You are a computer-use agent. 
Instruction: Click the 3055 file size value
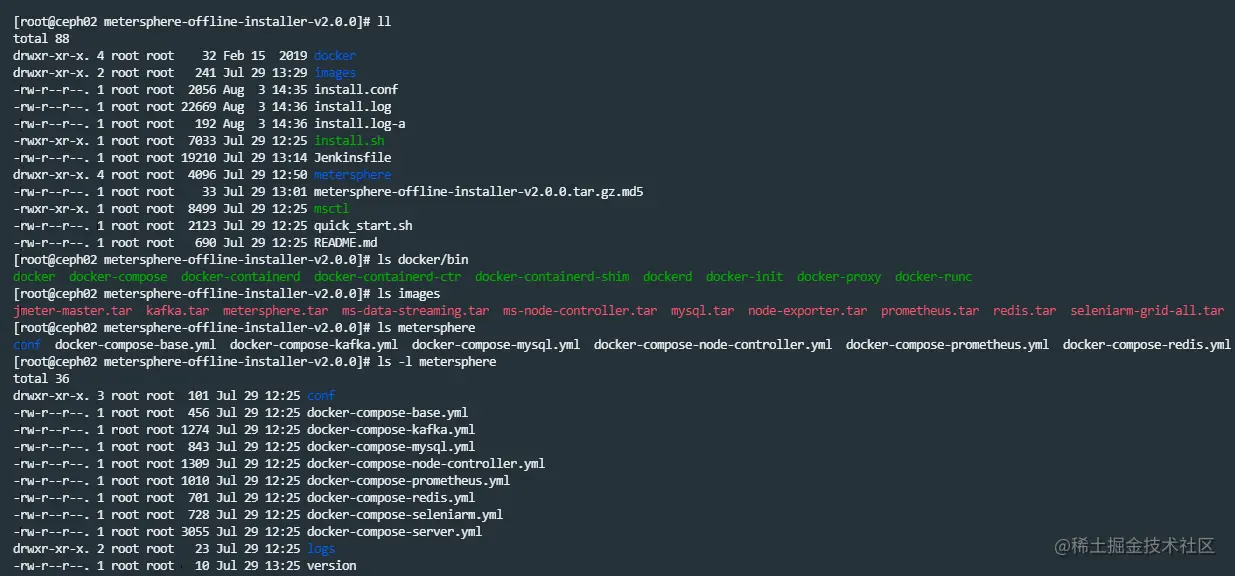[x=195, y=532]
